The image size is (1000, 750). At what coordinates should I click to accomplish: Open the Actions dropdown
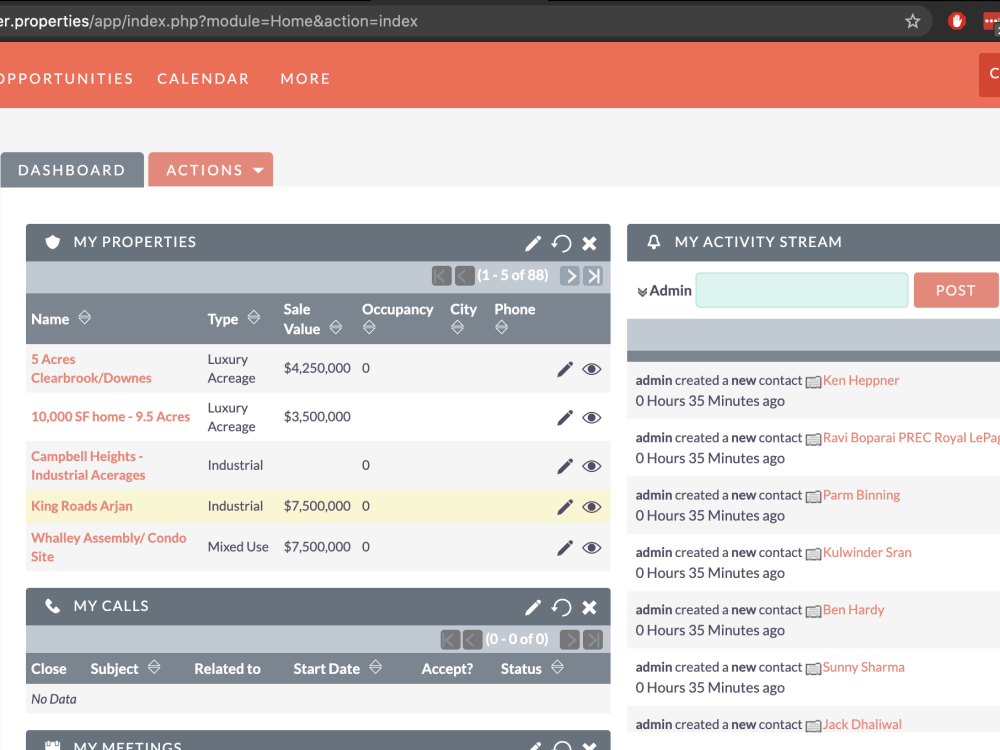(x=210, y=169)
